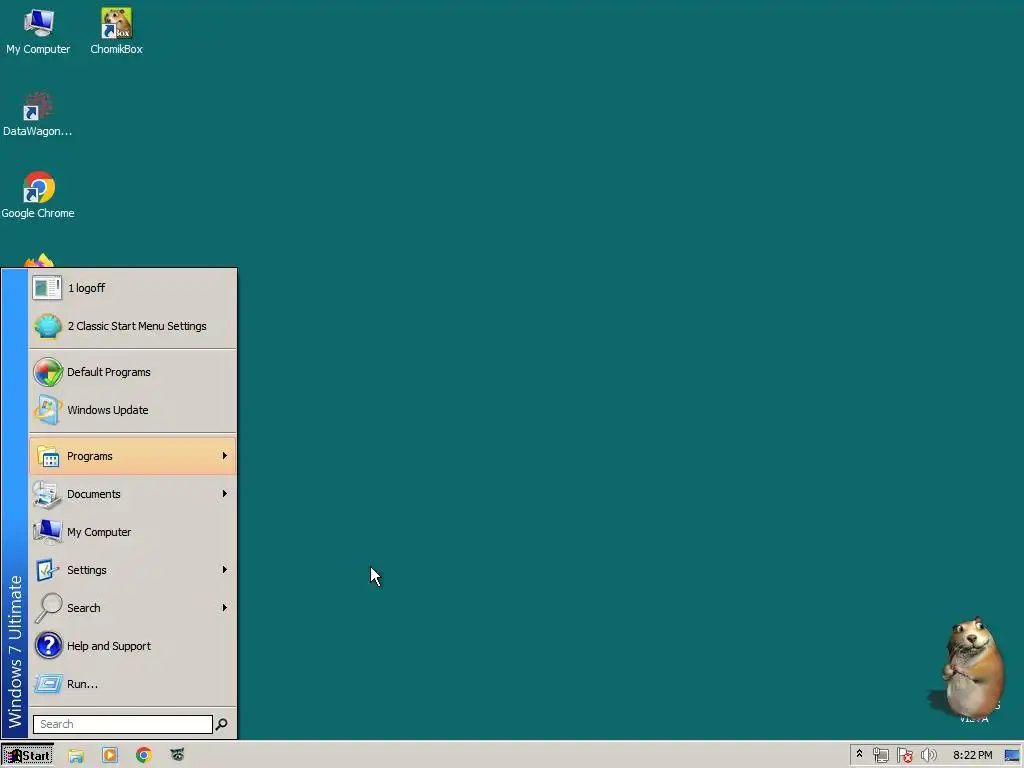Open the Search submenu entry
This screenshot has width=1024, height=768.
[x=133, y=607]
